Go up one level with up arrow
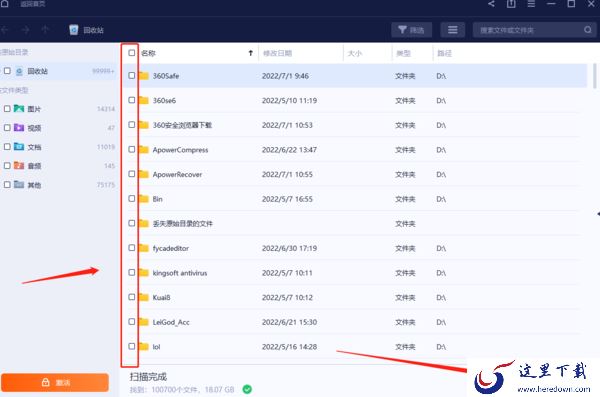The height and width of the screenshot is (397, 600). [x=45, y=29]
